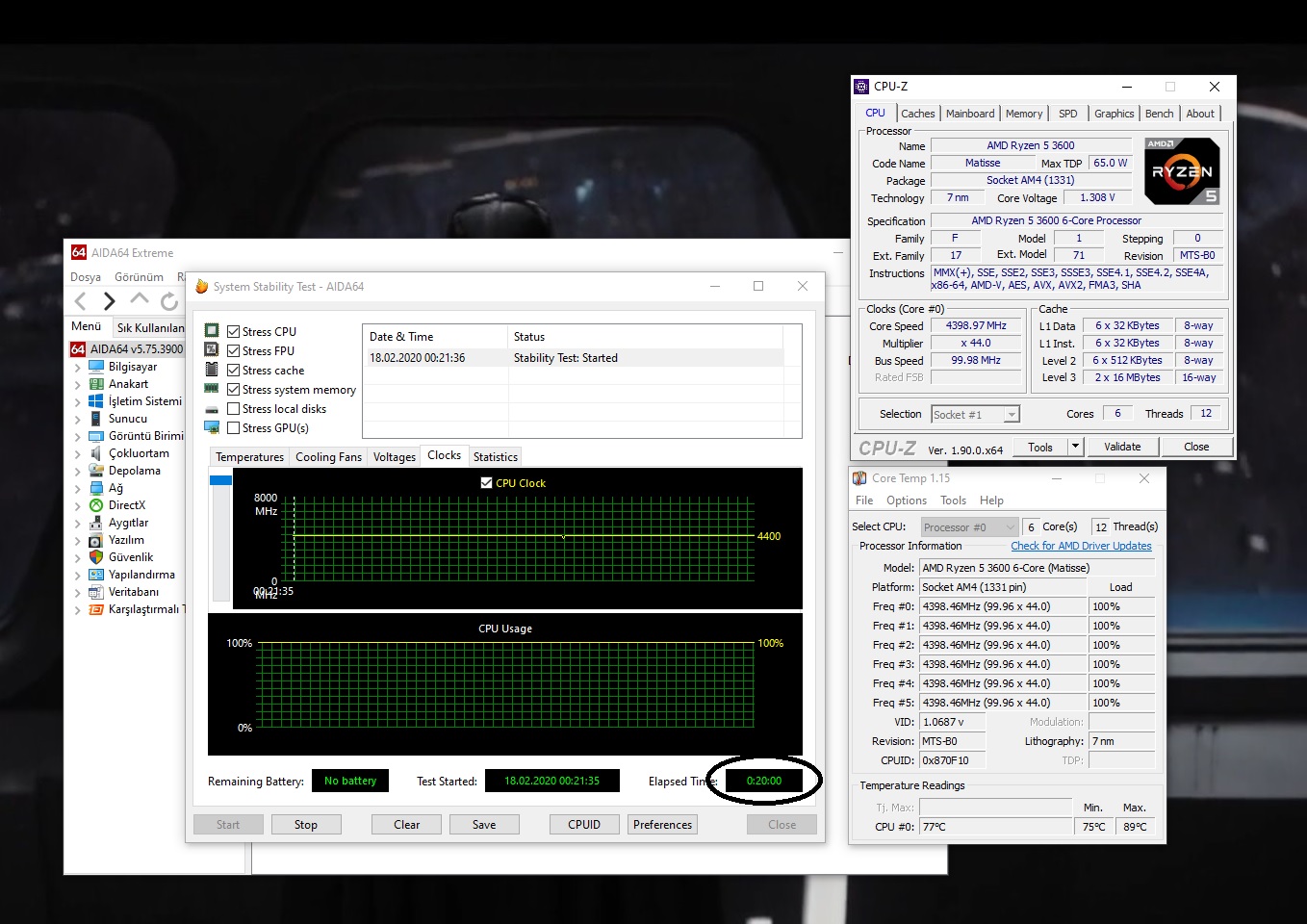This screenshot has height=924, width=1307.
Task: Click the Save button in stability test
Action: [484, 825]
